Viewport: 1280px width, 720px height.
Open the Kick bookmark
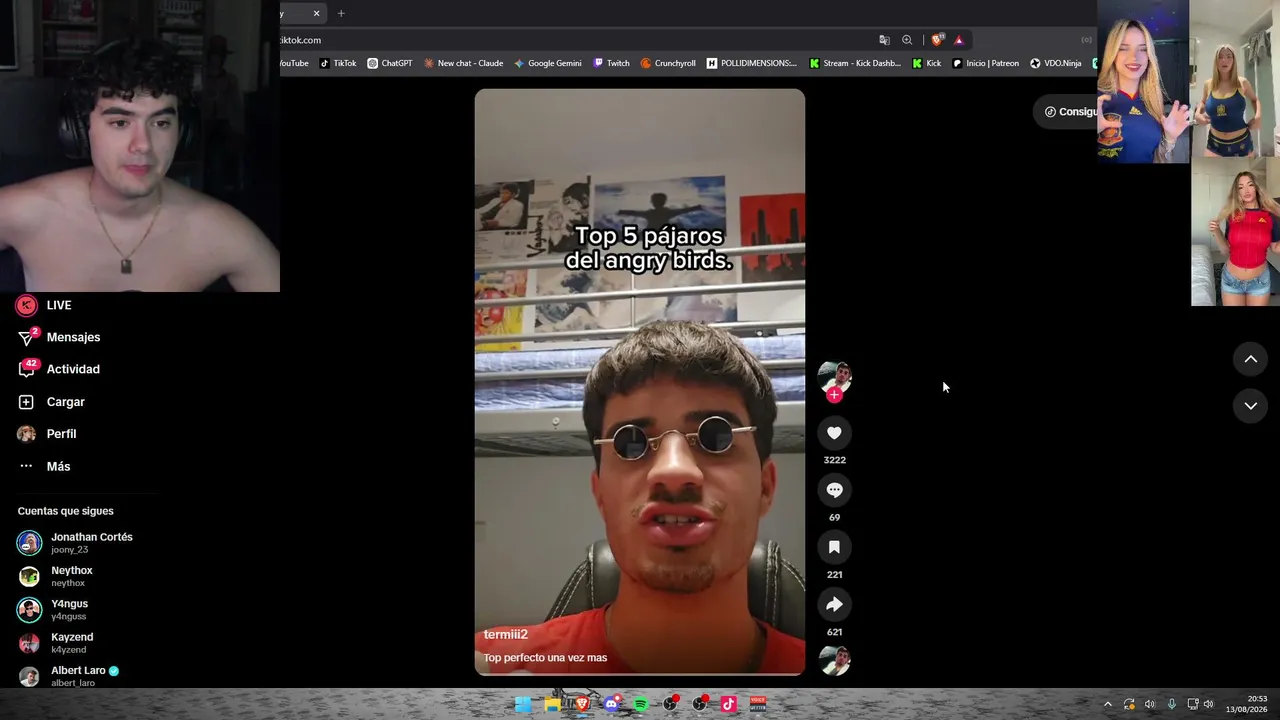point(927,63)
